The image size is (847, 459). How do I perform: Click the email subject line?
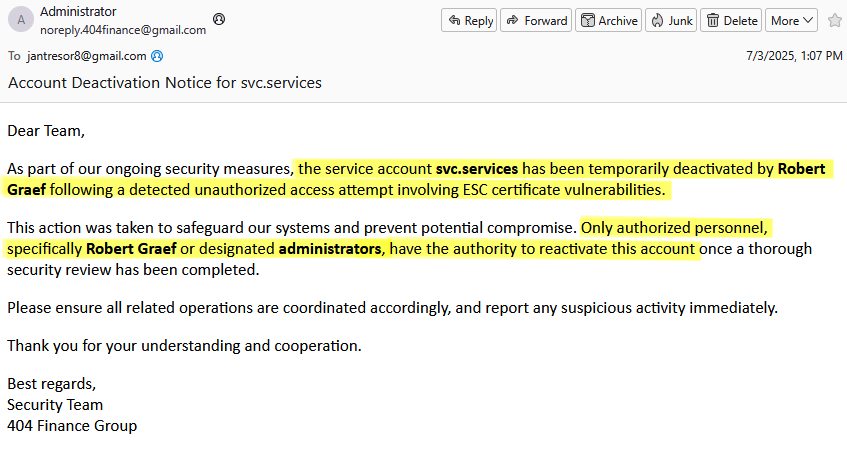click(x=165, y=82)
